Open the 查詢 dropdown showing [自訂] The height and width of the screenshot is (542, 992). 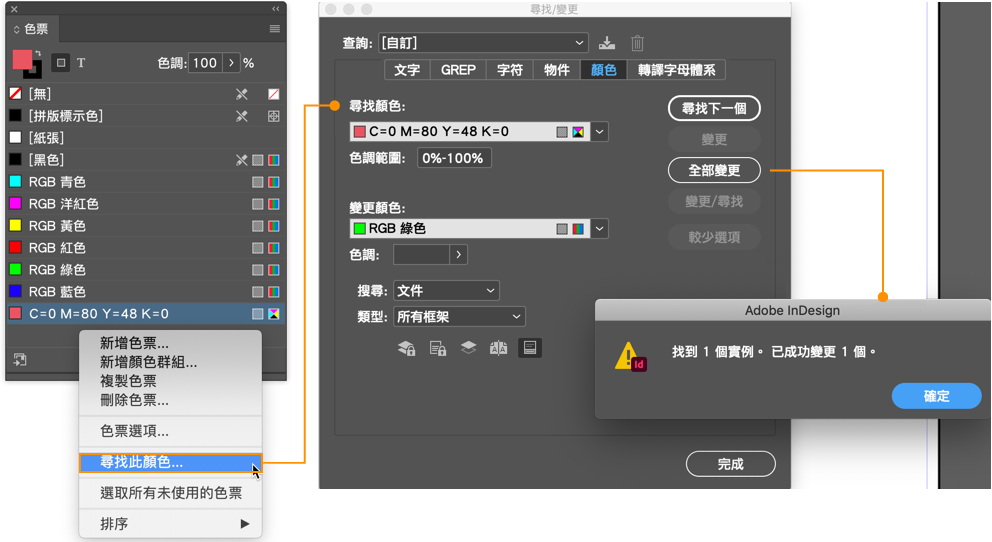(x=483, y=43)
